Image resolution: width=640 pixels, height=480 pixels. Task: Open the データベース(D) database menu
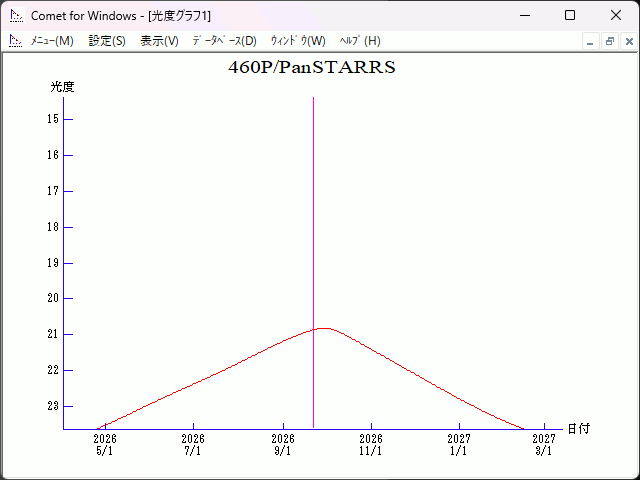224,41
